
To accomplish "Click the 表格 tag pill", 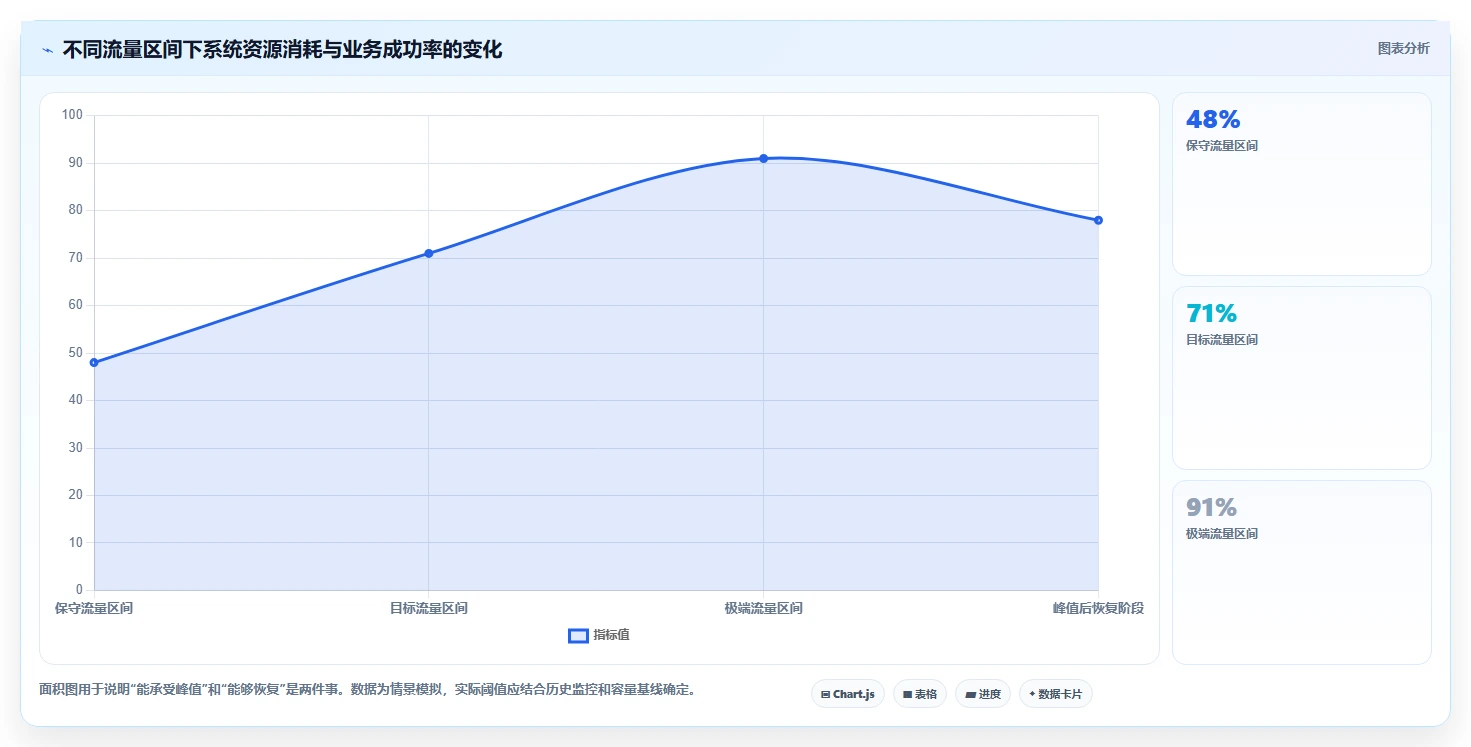I will pyautogui.click(x=919, y=694).
